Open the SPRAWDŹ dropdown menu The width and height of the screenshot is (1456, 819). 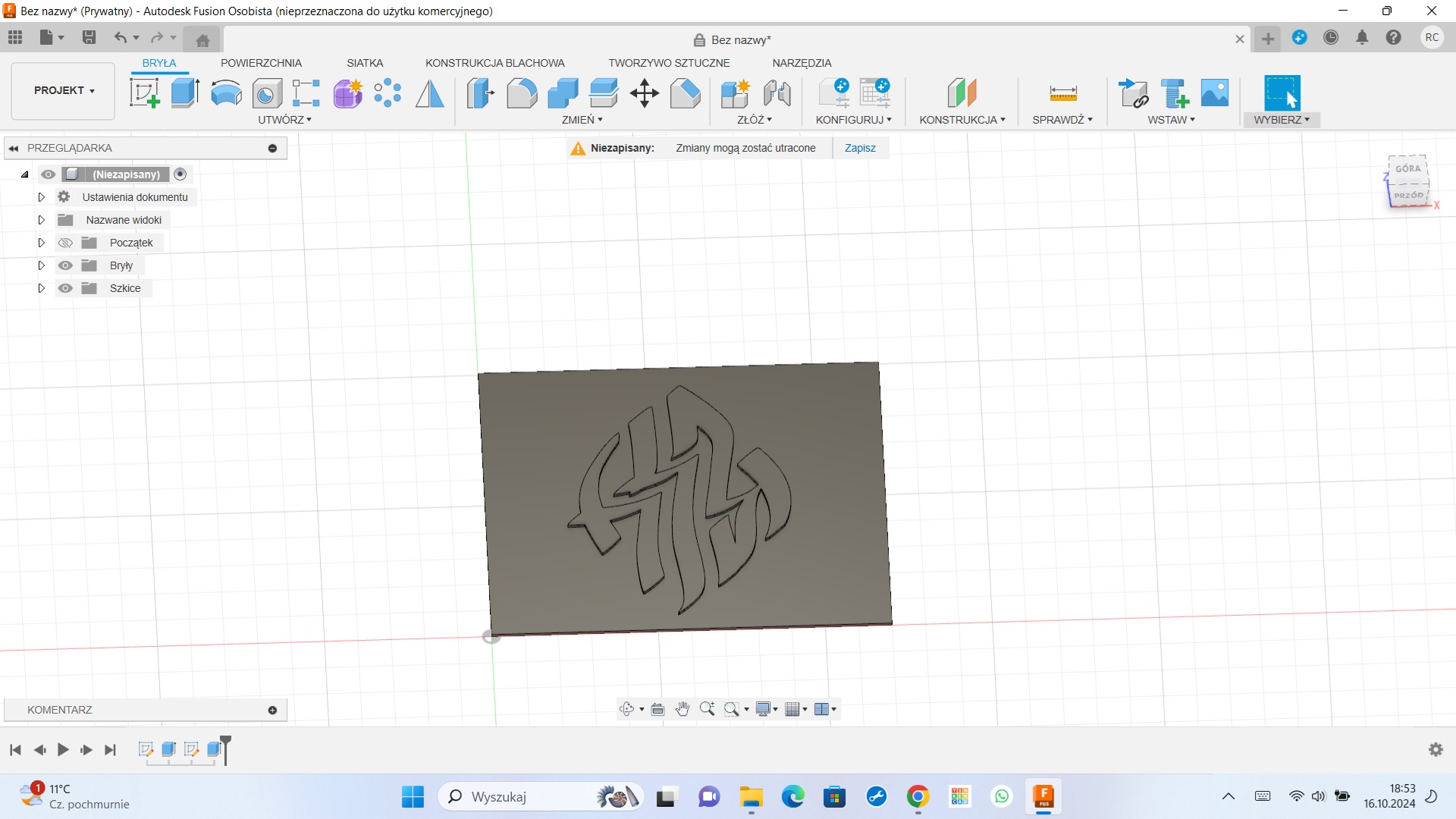pos(1062,120)
